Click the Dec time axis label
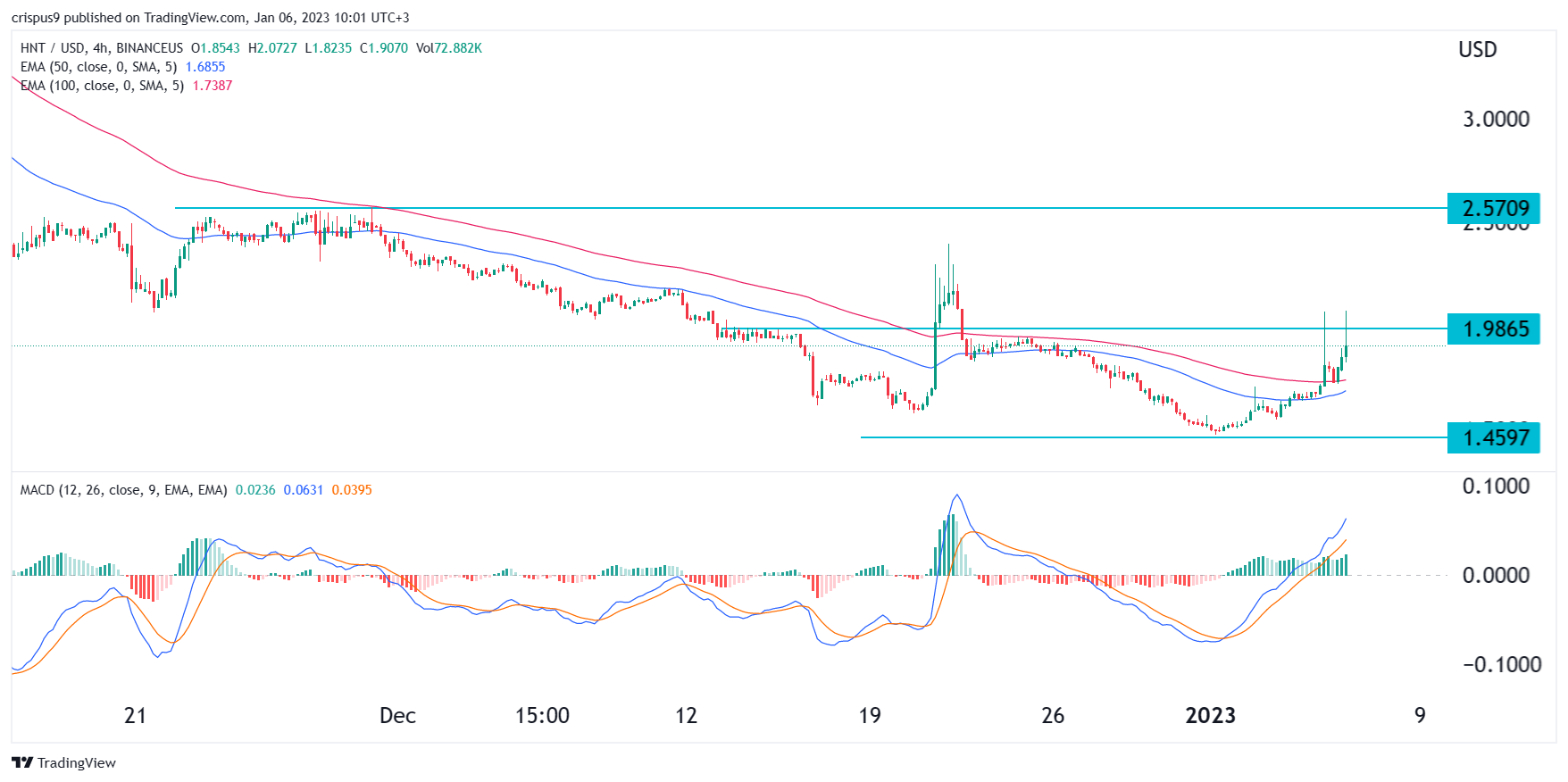This screenshot has width=1568, height=782. tap(397, 715)
